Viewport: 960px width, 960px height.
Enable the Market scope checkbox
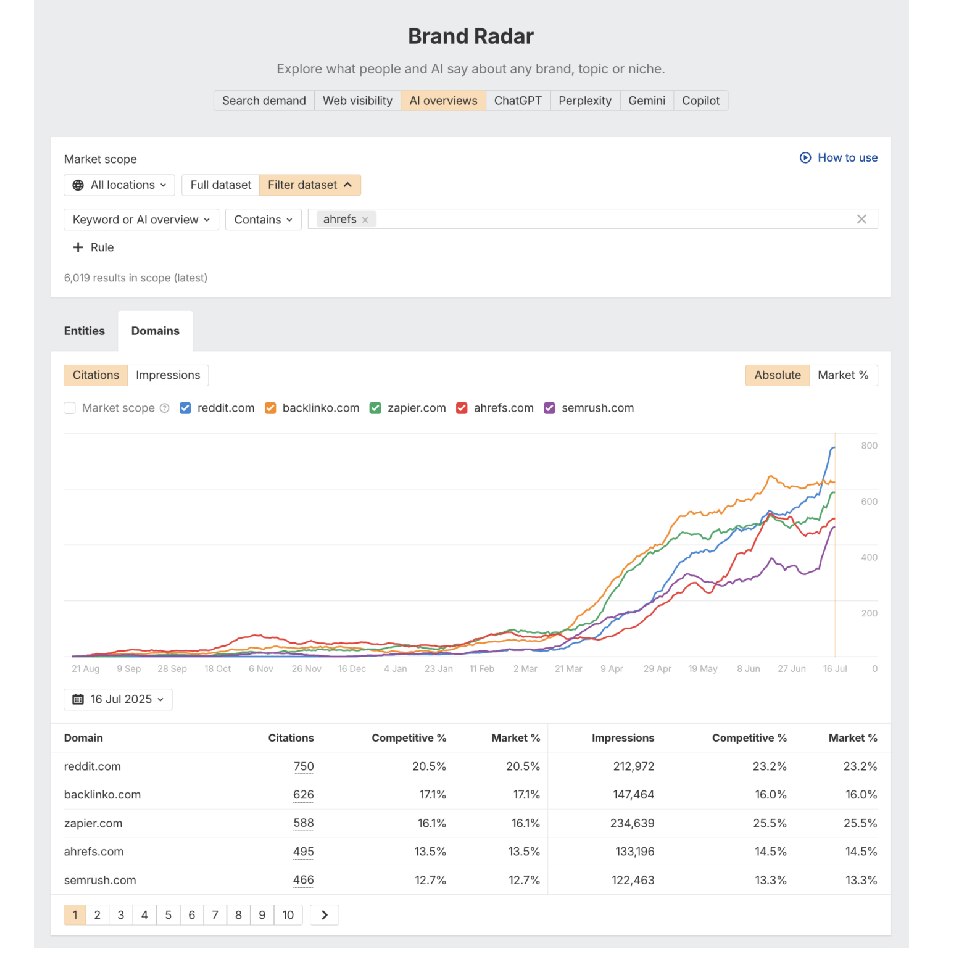click(70, 408)
